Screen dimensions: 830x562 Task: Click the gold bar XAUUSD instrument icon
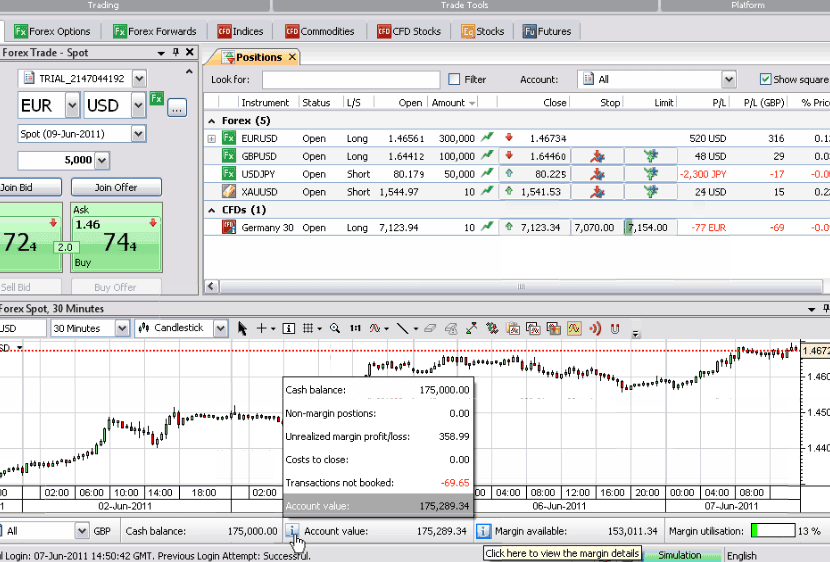(x=229, y=192)
